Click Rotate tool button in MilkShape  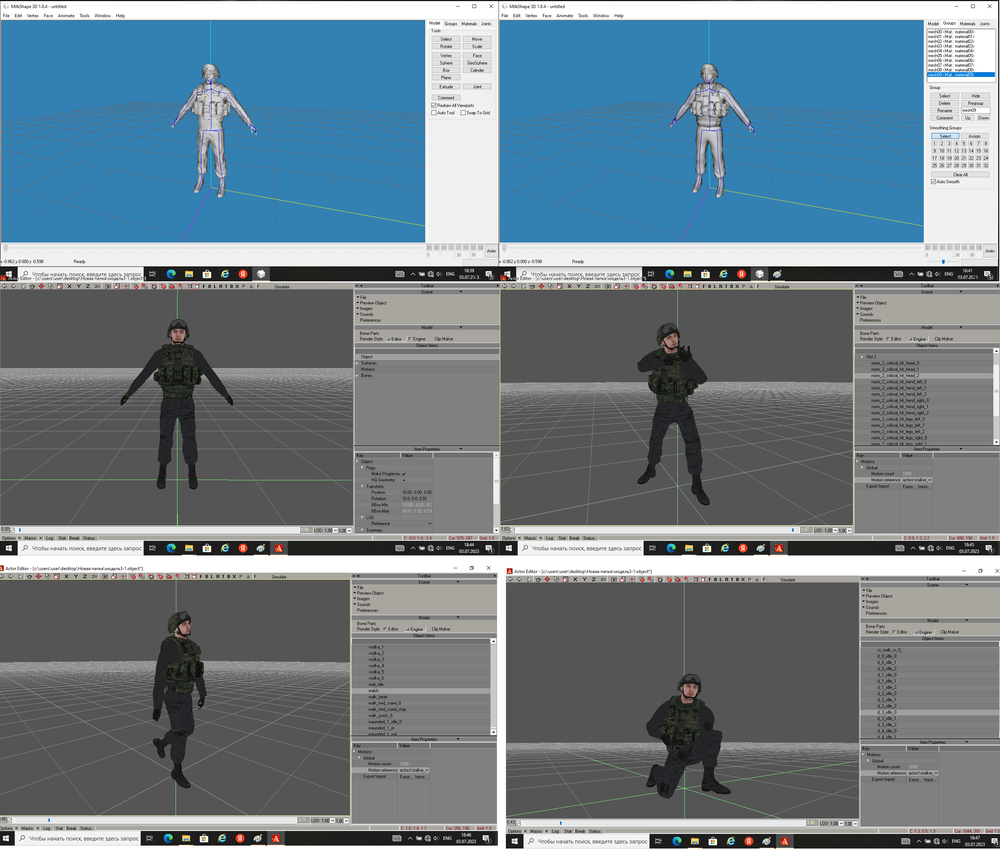pos(446,47)
